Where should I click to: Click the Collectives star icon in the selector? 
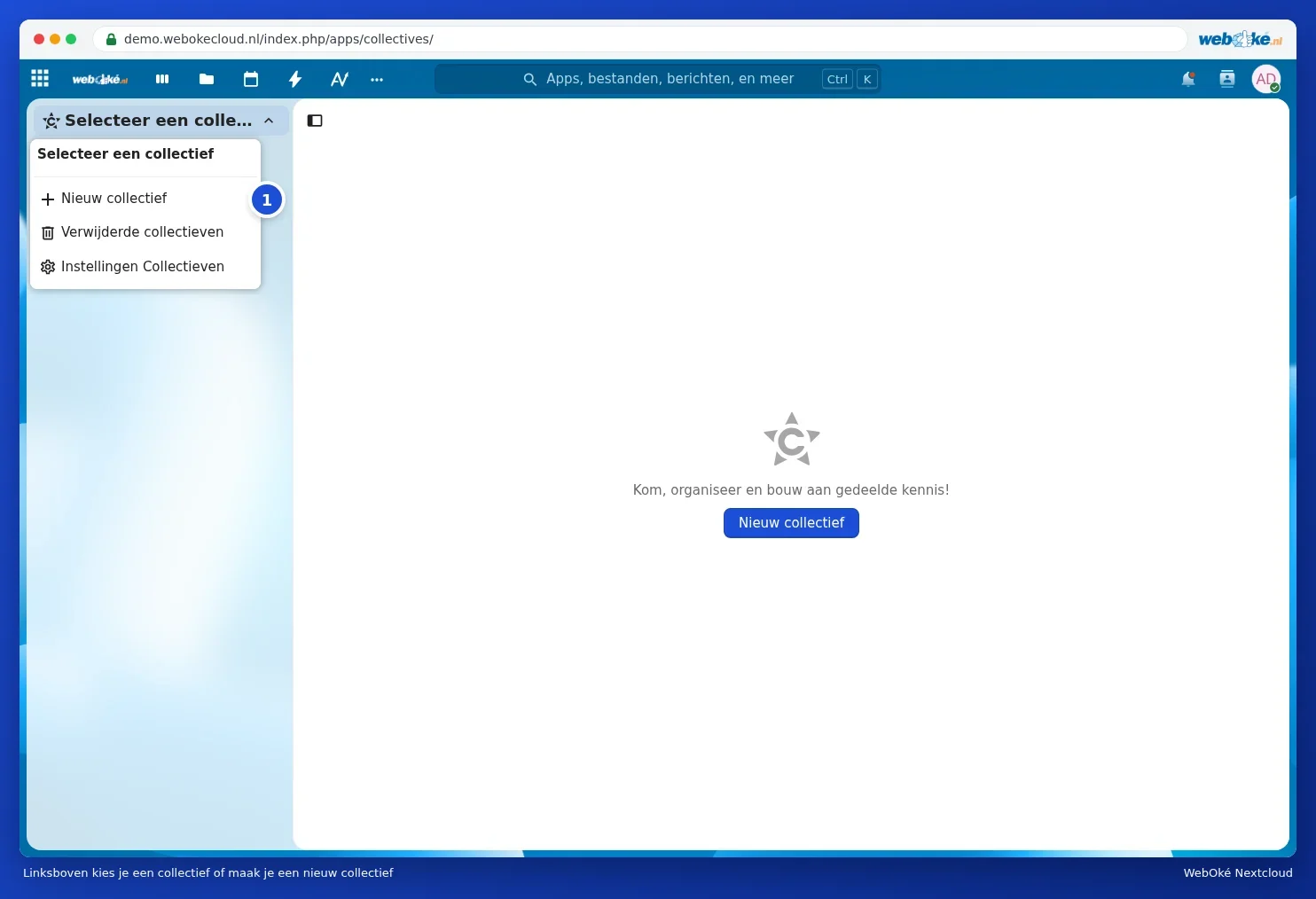pos(51,121)
